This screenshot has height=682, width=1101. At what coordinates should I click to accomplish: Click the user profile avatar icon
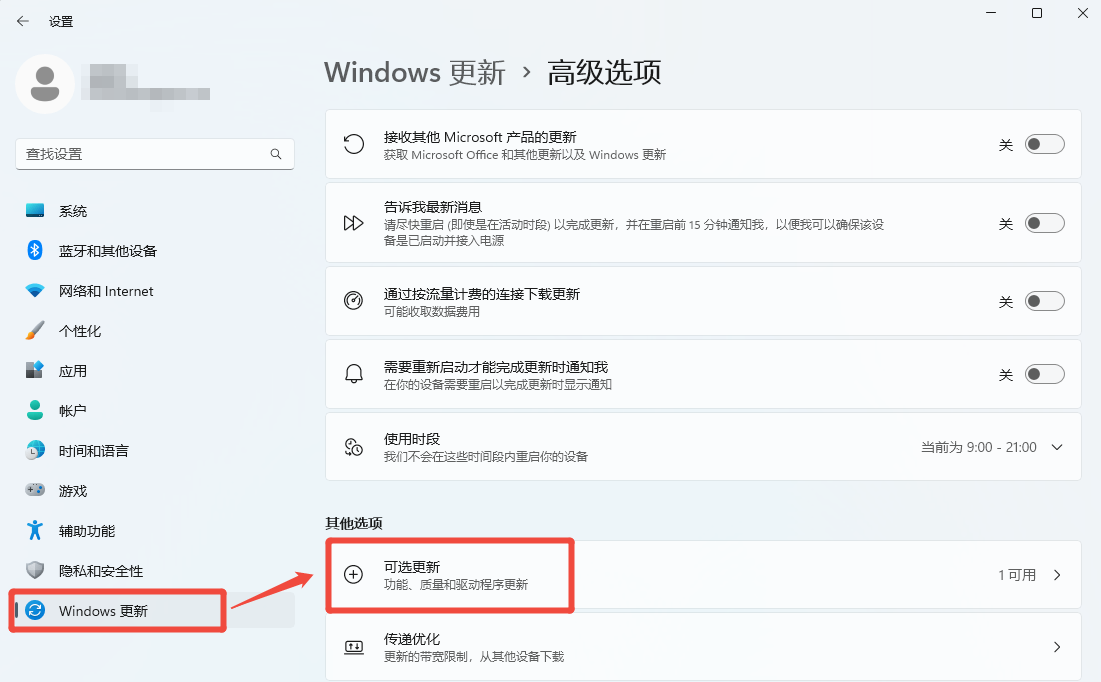pyautogui.click(x=45, y=84)
